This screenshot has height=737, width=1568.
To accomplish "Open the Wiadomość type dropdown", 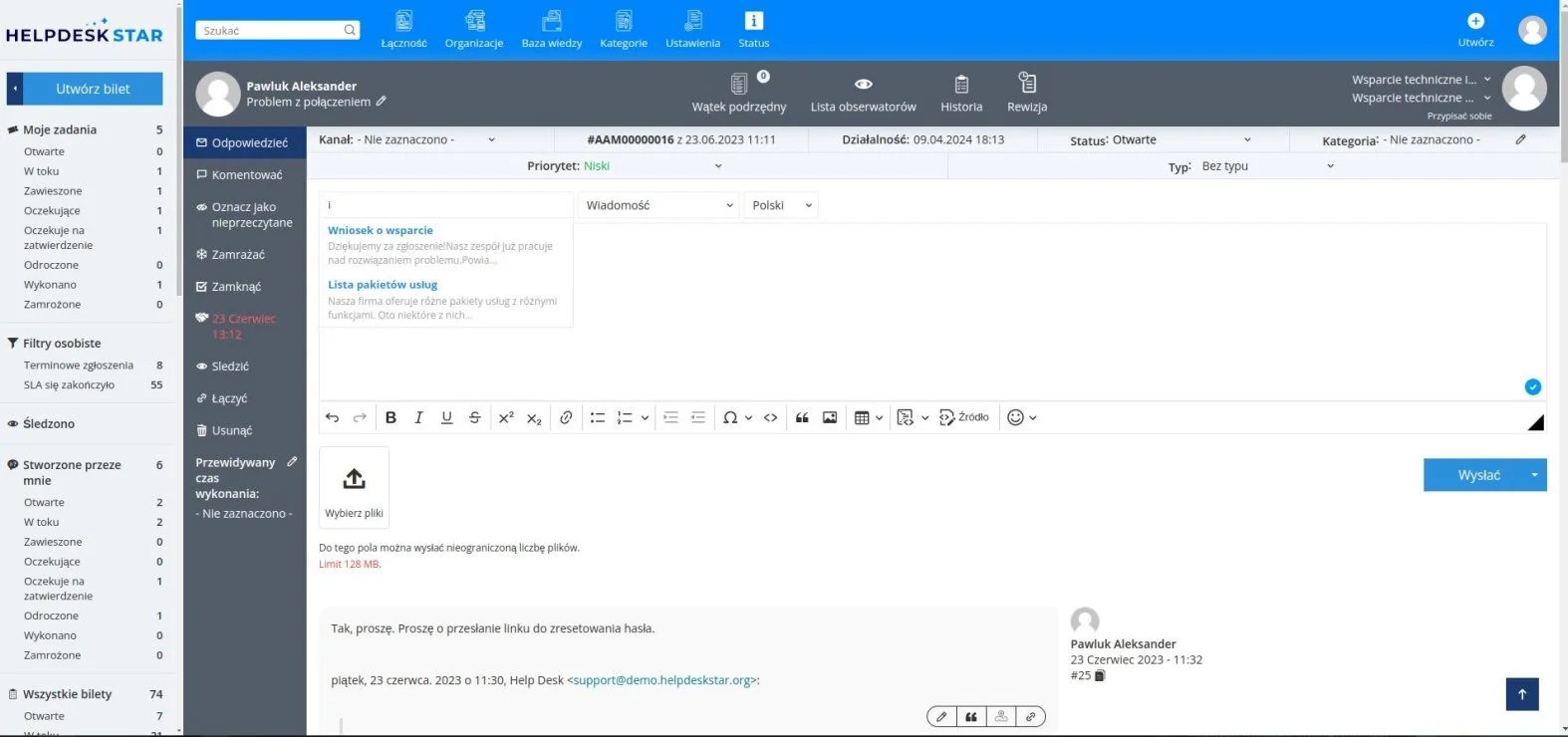I will tap(658, 205).
